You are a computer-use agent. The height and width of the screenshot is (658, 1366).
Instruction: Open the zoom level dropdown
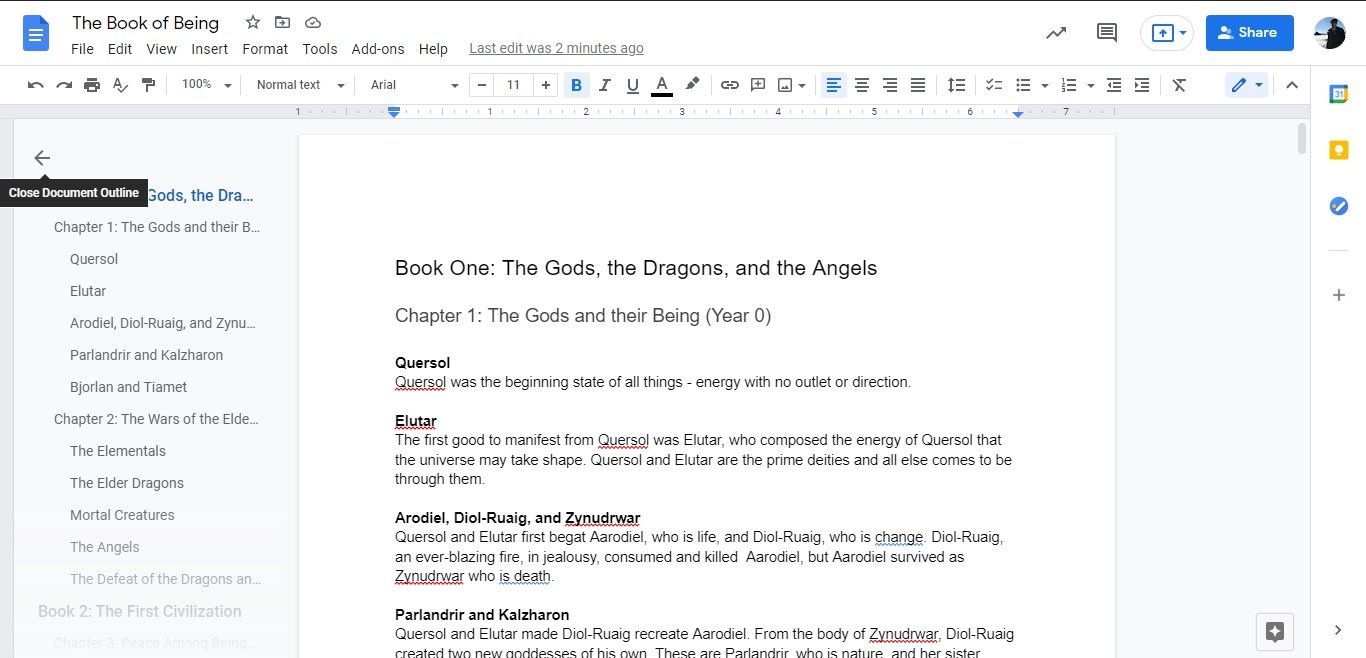click(205, 85)
